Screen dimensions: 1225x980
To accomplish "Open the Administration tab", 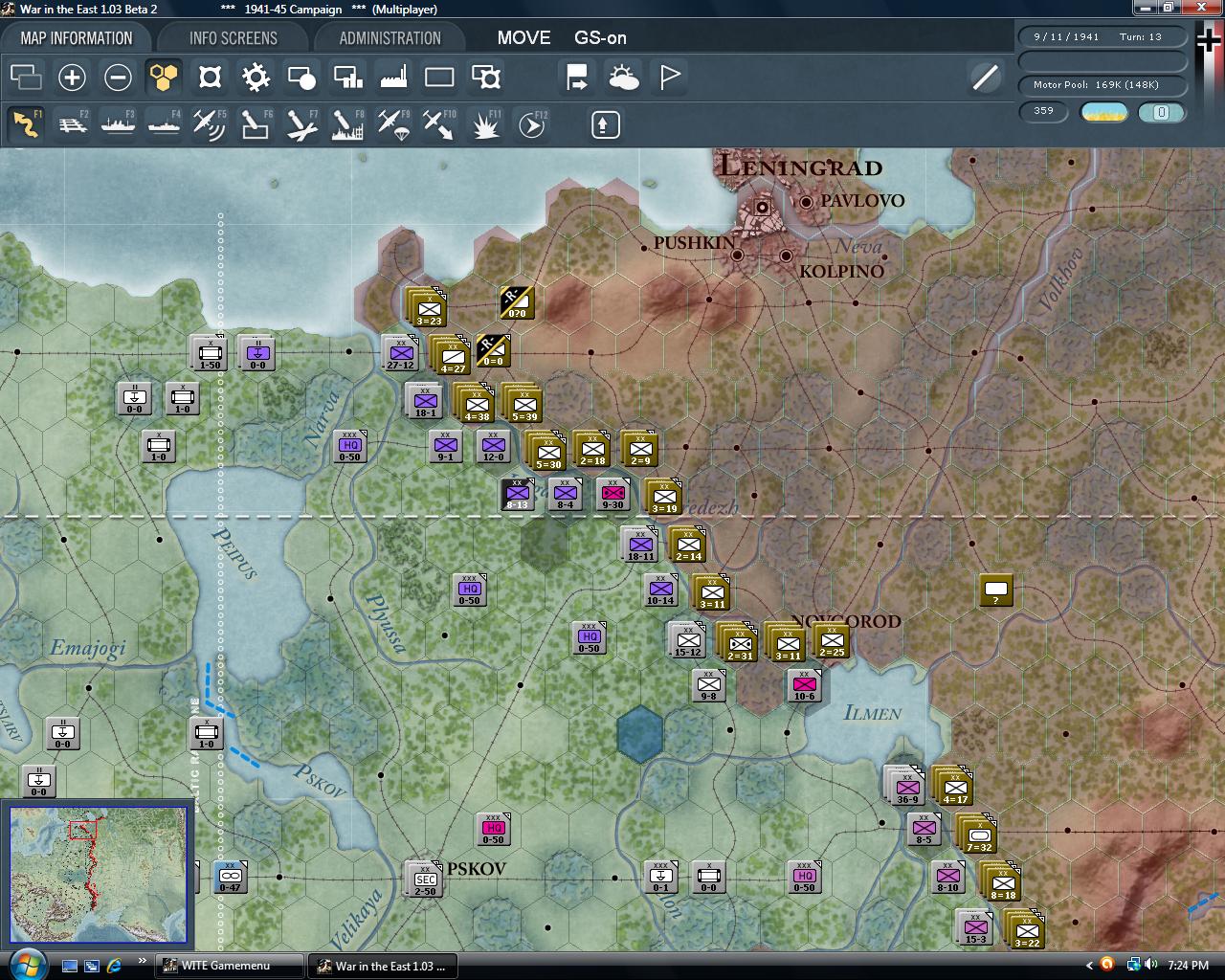I will pos(390,38).
